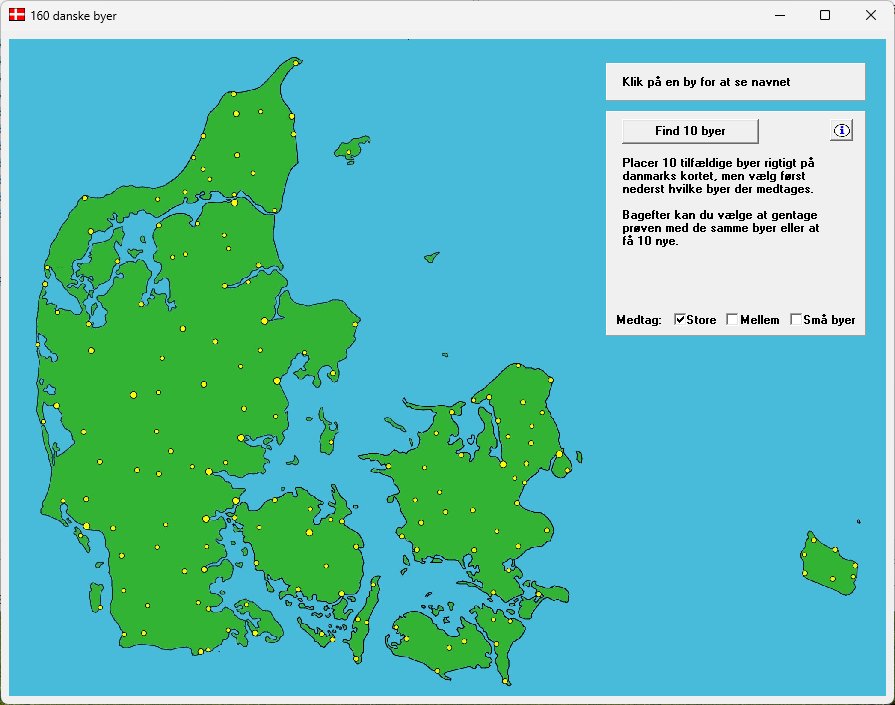Select the large Copenhagen dot on eastern Zealand
895x705 pixels.
click(557, 452)
